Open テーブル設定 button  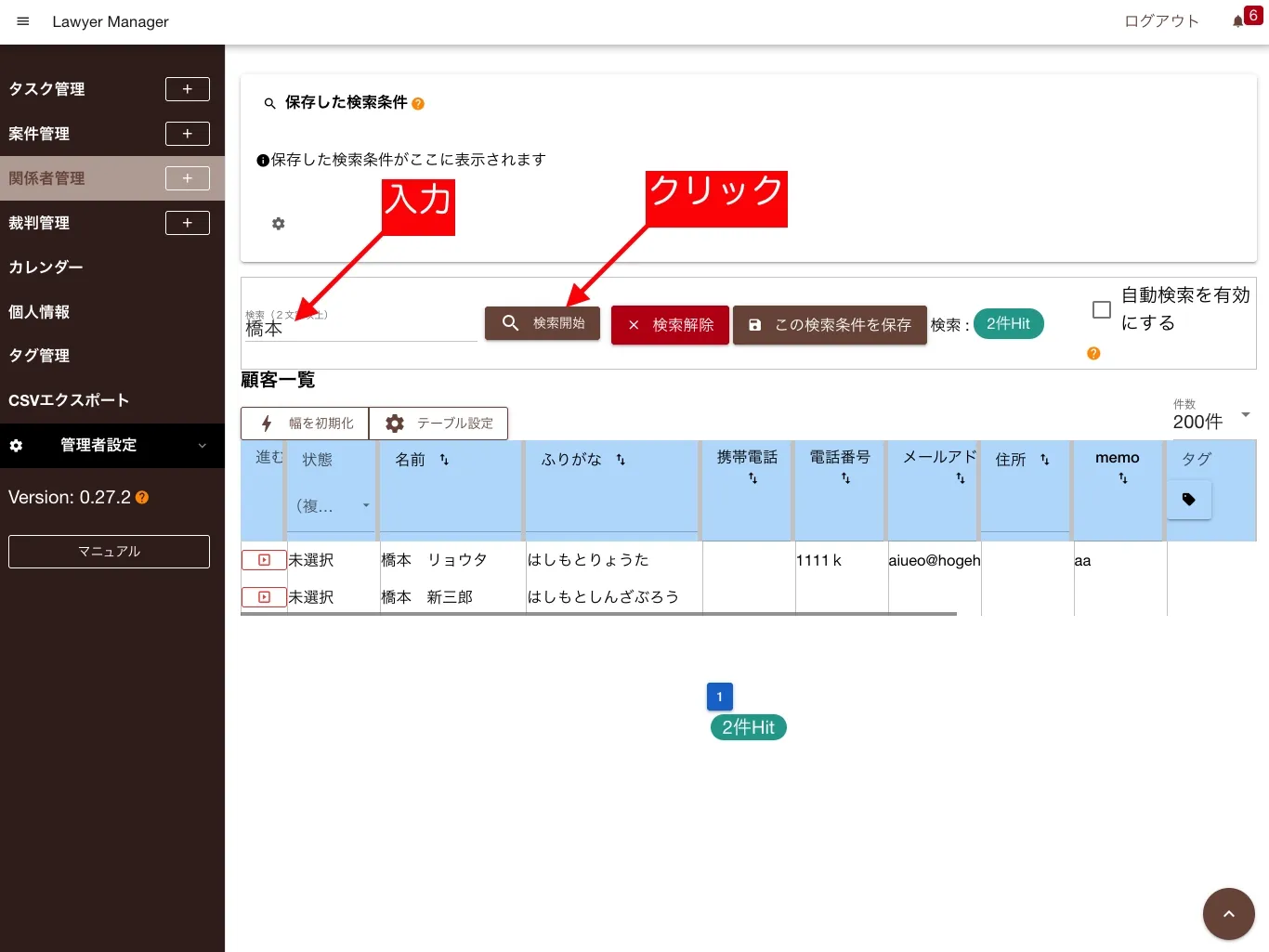coord(438,424)
